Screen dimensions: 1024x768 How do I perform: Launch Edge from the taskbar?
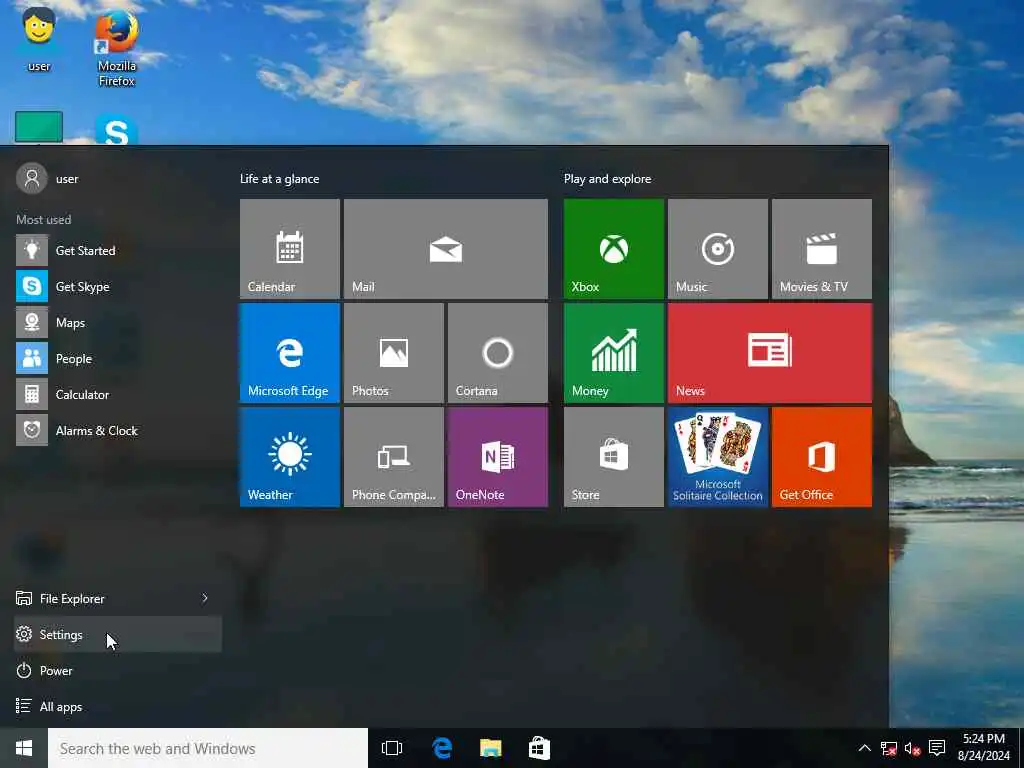point(442,748)
